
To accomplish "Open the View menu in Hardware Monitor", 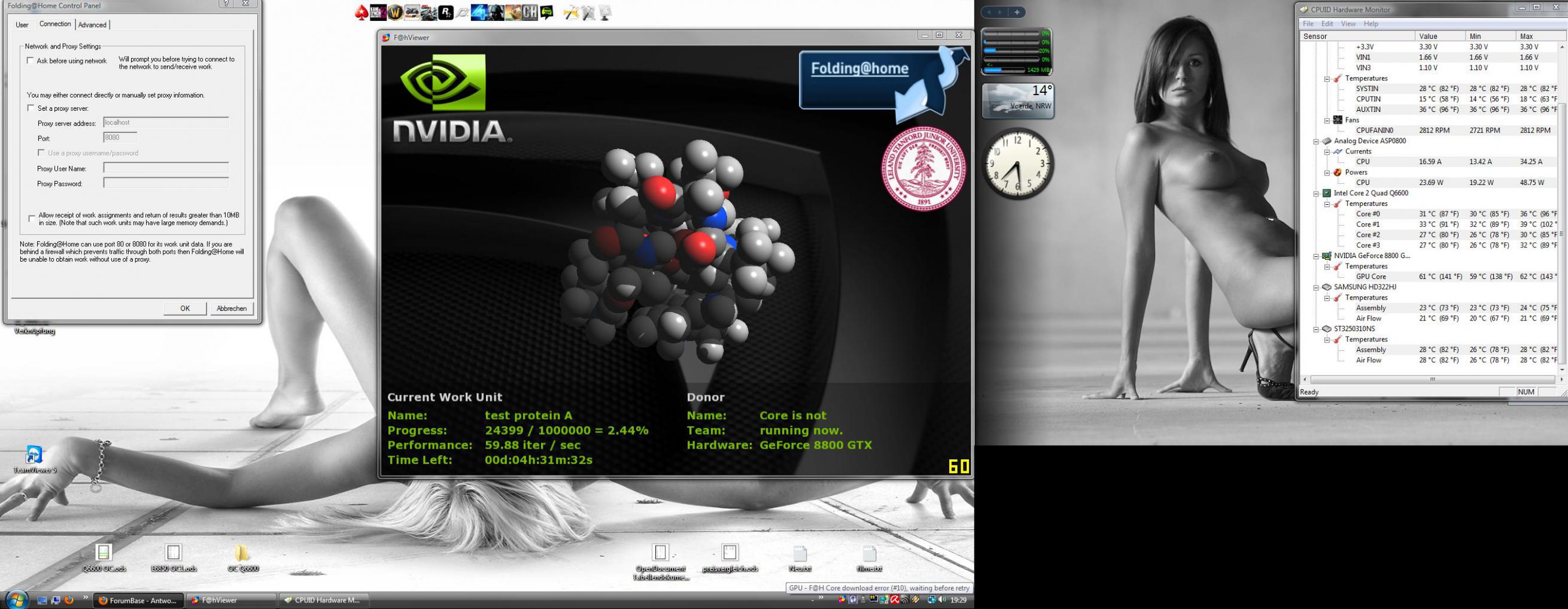I will coord(1348,24).
